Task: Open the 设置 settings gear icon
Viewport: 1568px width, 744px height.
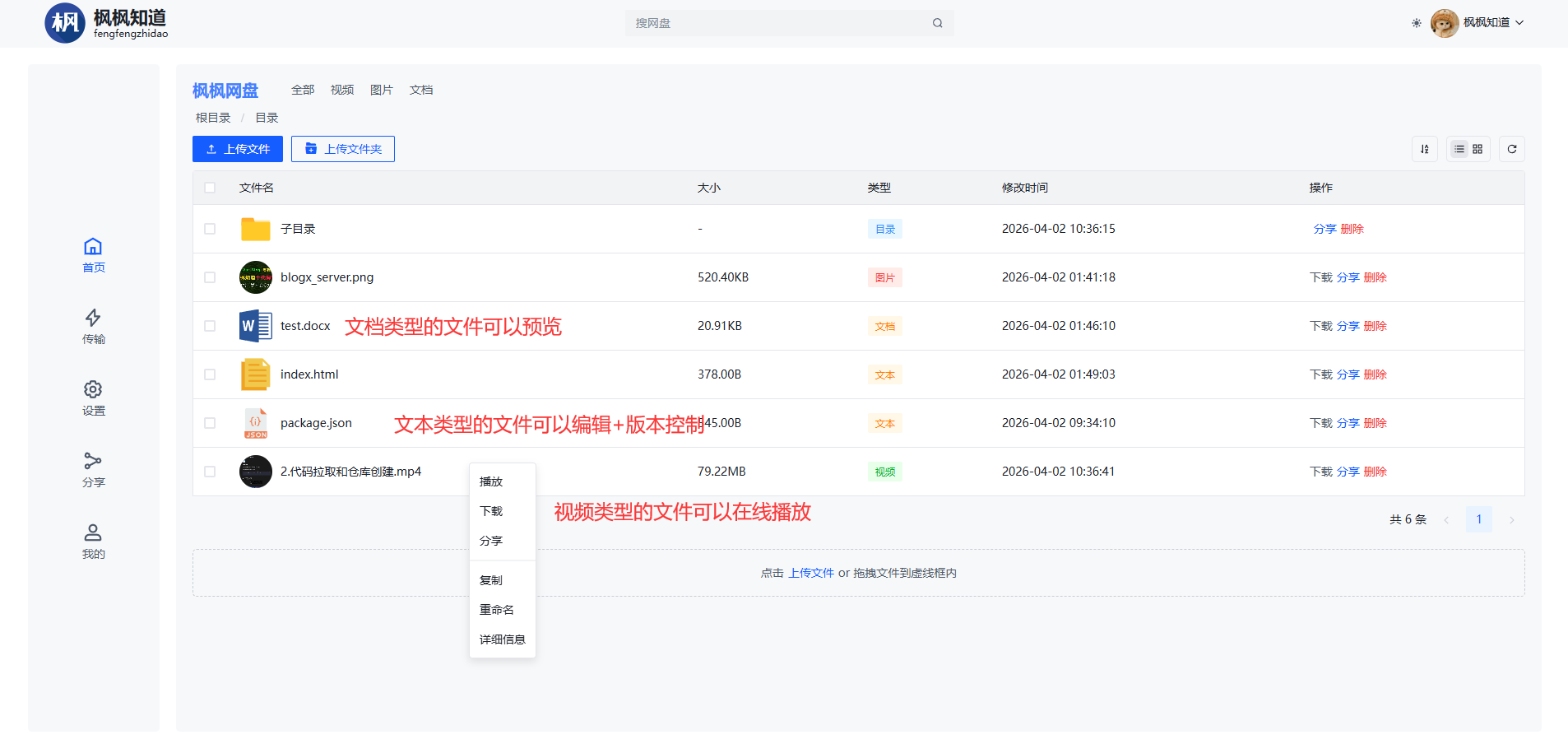Action: click(93, 389)
